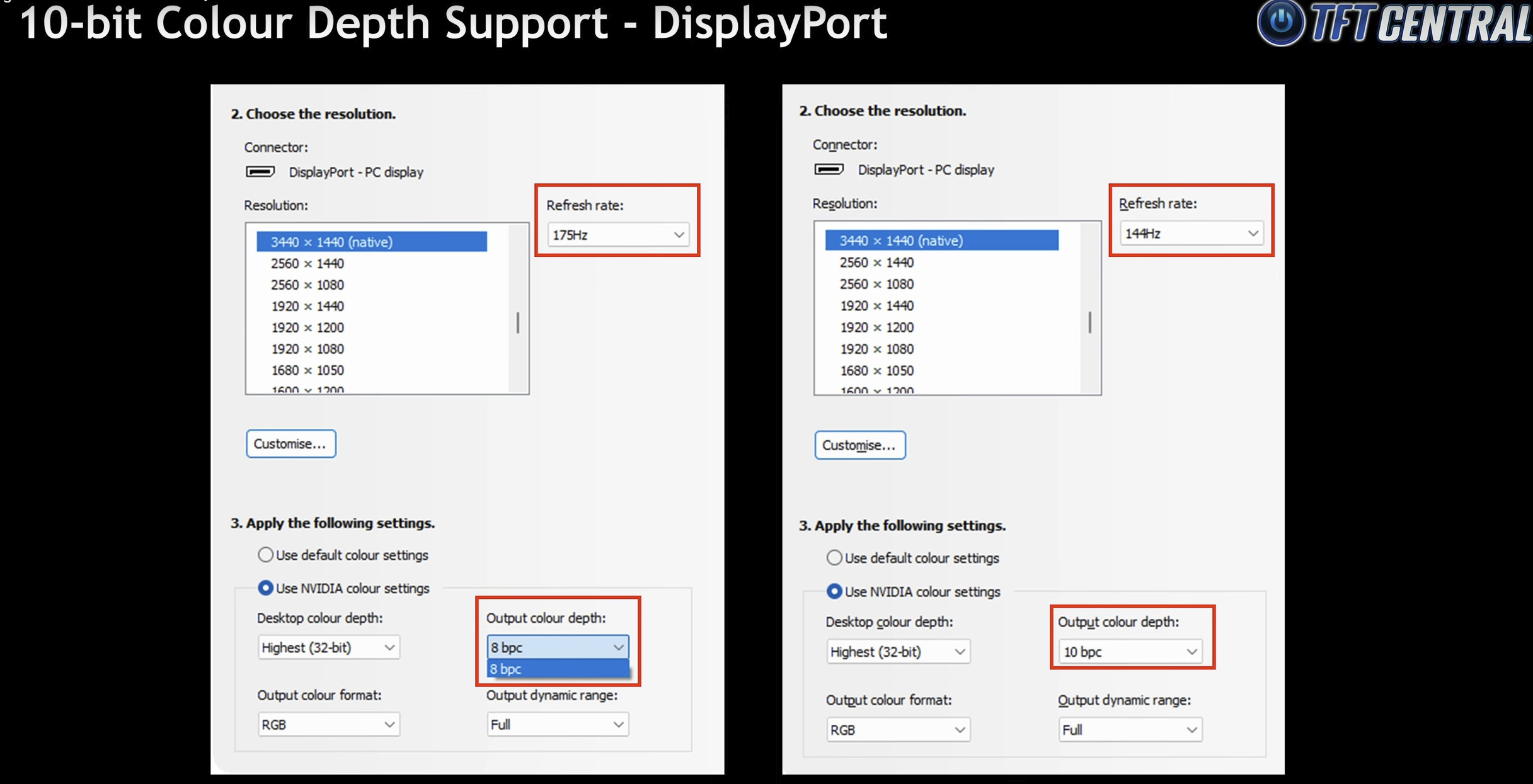Select 3440 × 1440 (native) in left list
Image resolution: width=1533 pixels, height=784 pixels.
372,242
